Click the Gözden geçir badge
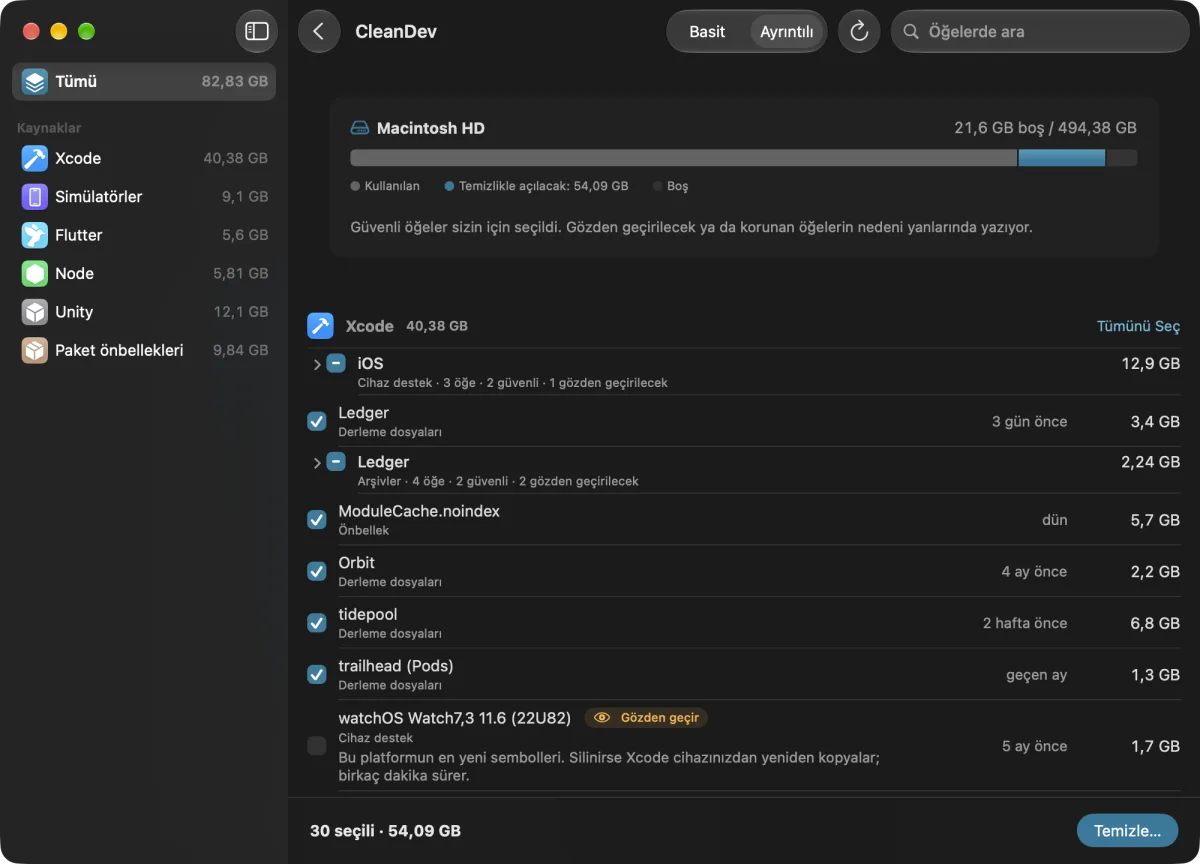Screen dimensions: 1200x864 646,718
